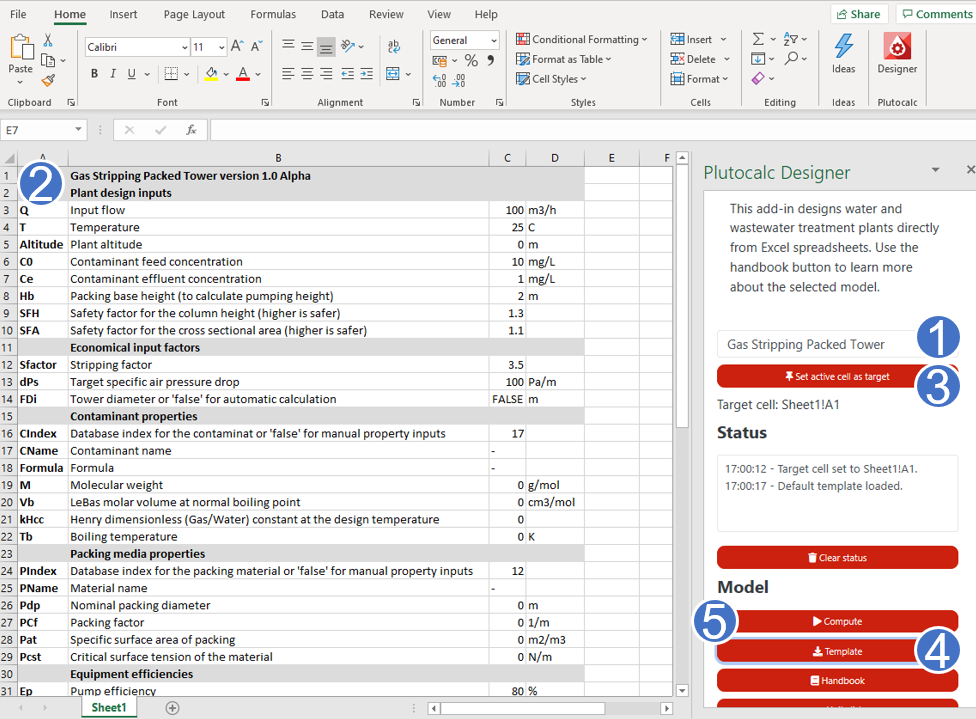Click Sort & Filter icon
The height and width of the screenshot is (719, 976).
click(791, 39)
